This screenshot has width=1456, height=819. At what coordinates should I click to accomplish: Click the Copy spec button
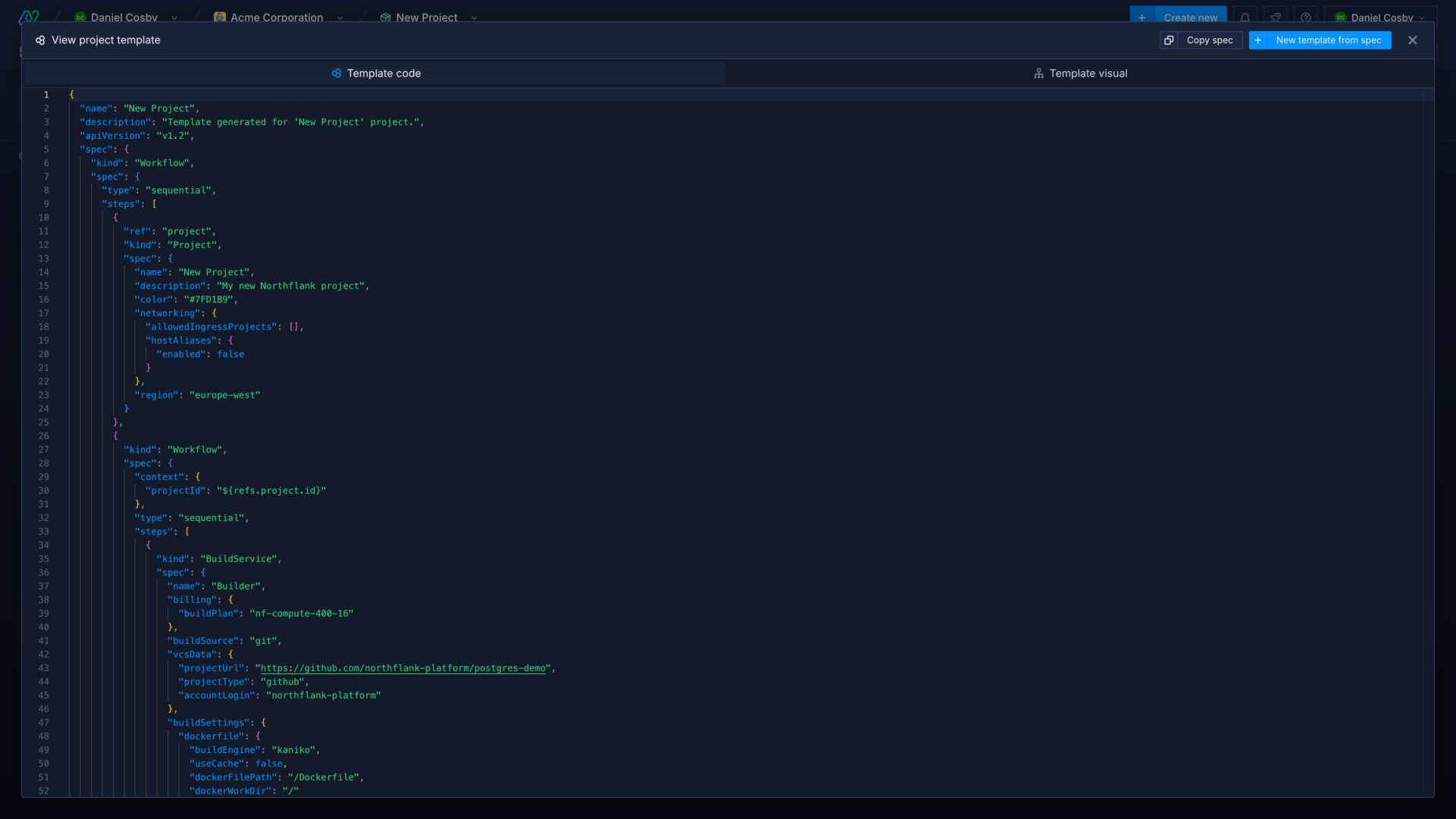point(1201,40)
